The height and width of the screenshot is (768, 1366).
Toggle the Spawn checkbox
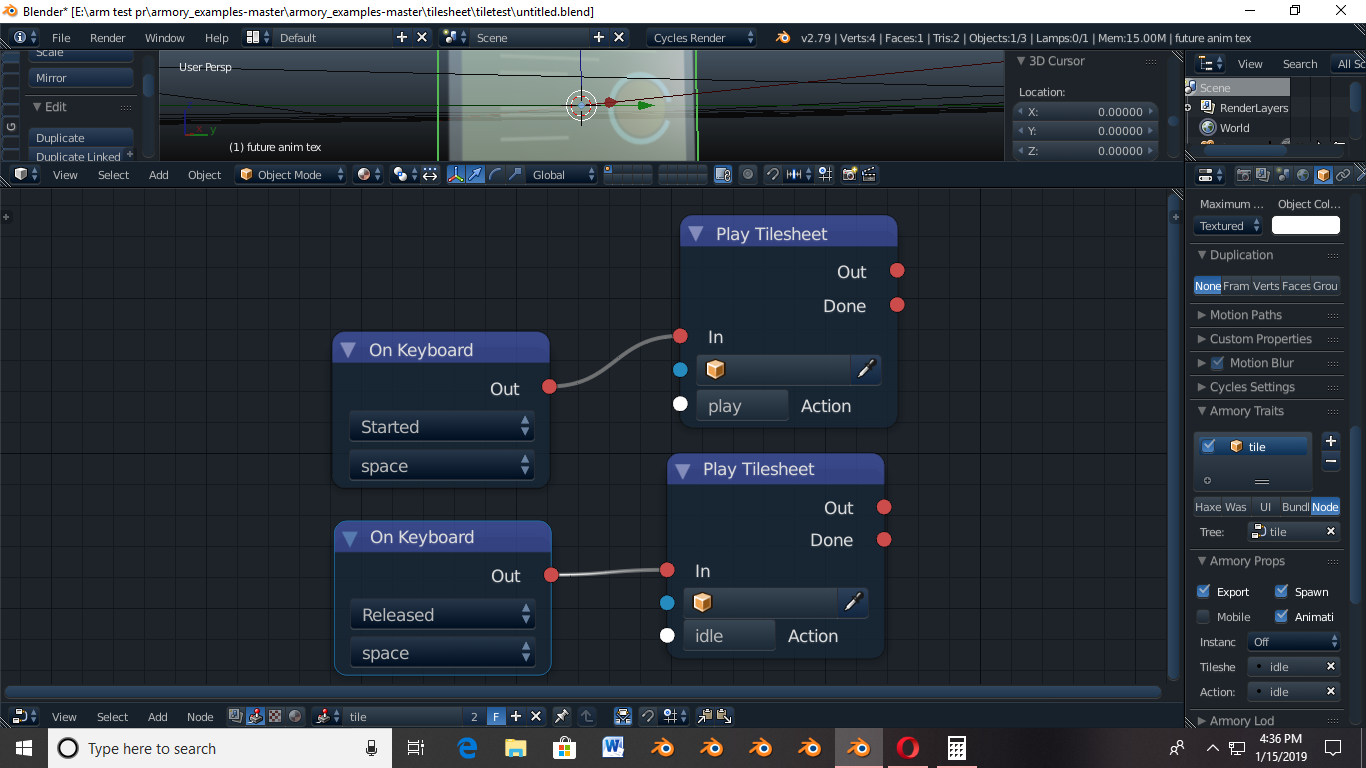point(1281,591)
